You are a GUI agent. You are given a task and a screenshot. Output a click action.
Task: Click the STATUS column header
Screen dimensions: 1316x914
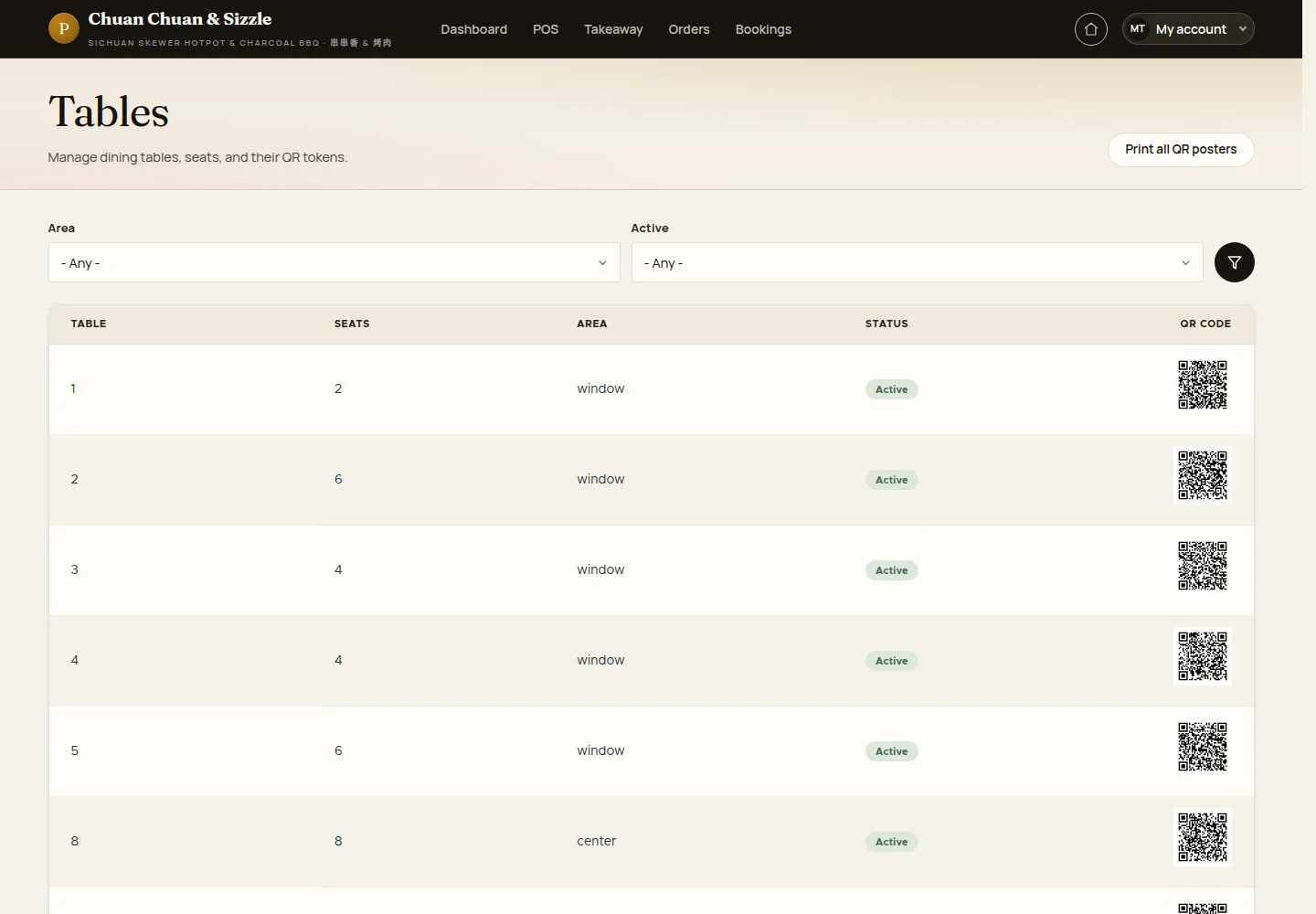(x=886, y=324)
